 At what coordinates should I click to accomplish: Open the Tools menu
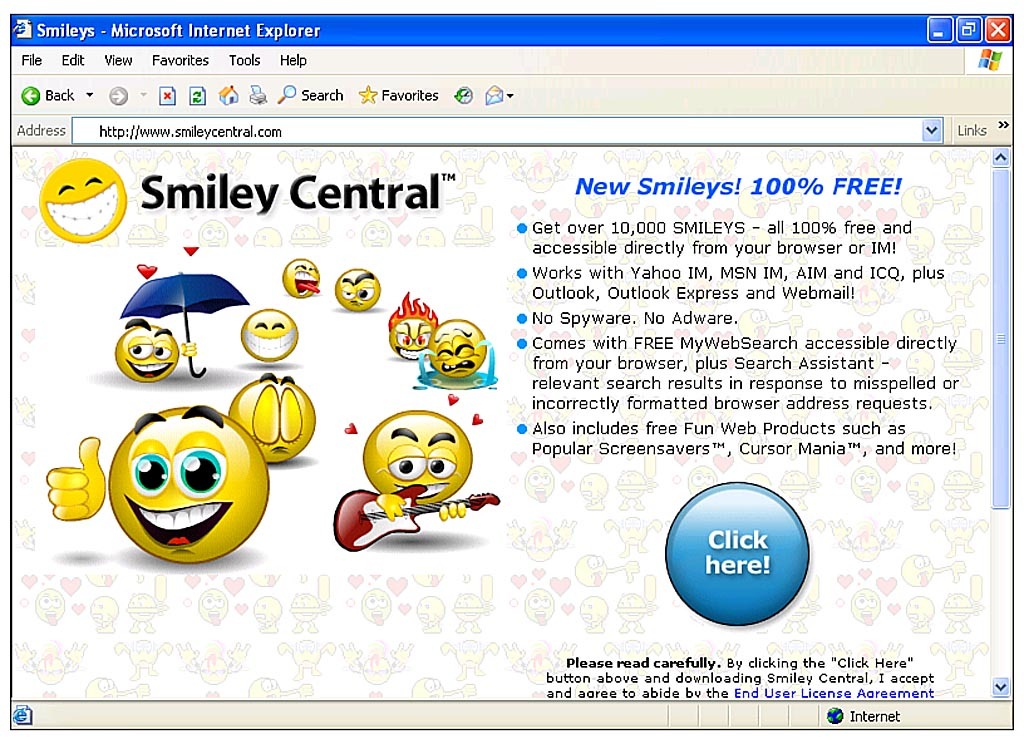[x=244, y=60]
